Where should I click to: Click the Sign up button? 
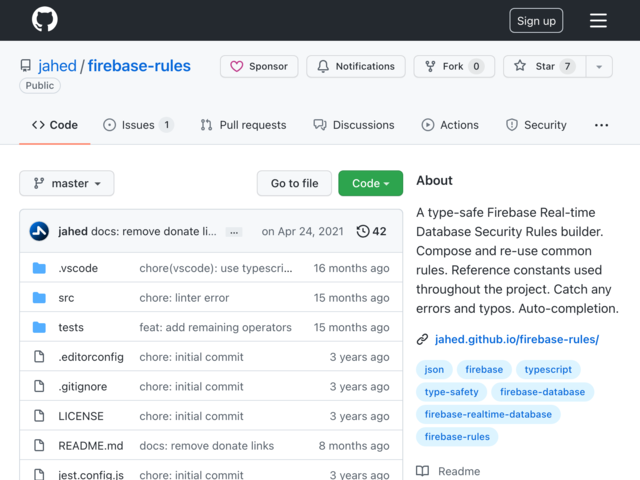[x=536, y=20]
